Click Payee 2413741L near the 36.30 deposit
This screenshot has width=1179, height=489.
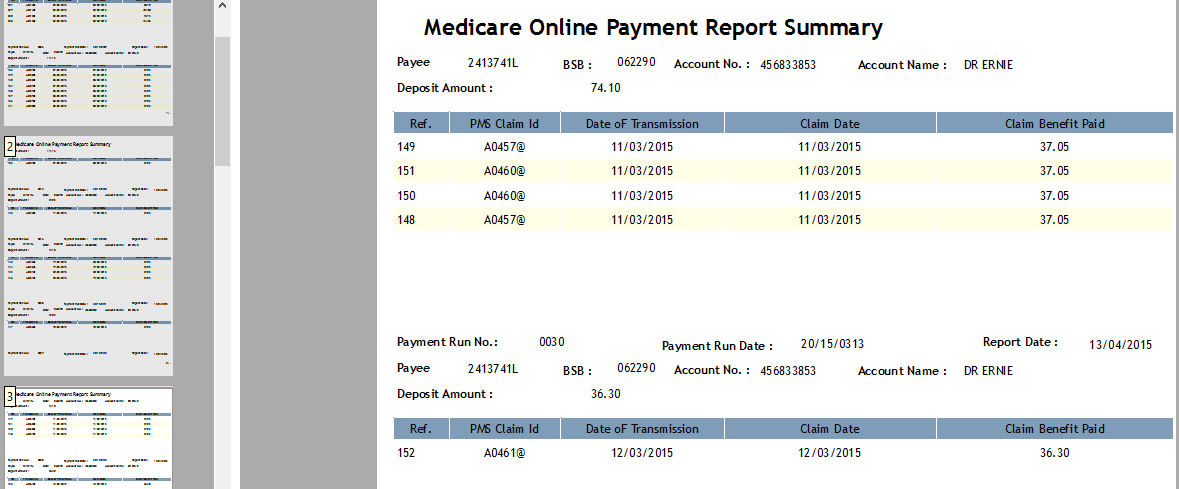point(493,368)
